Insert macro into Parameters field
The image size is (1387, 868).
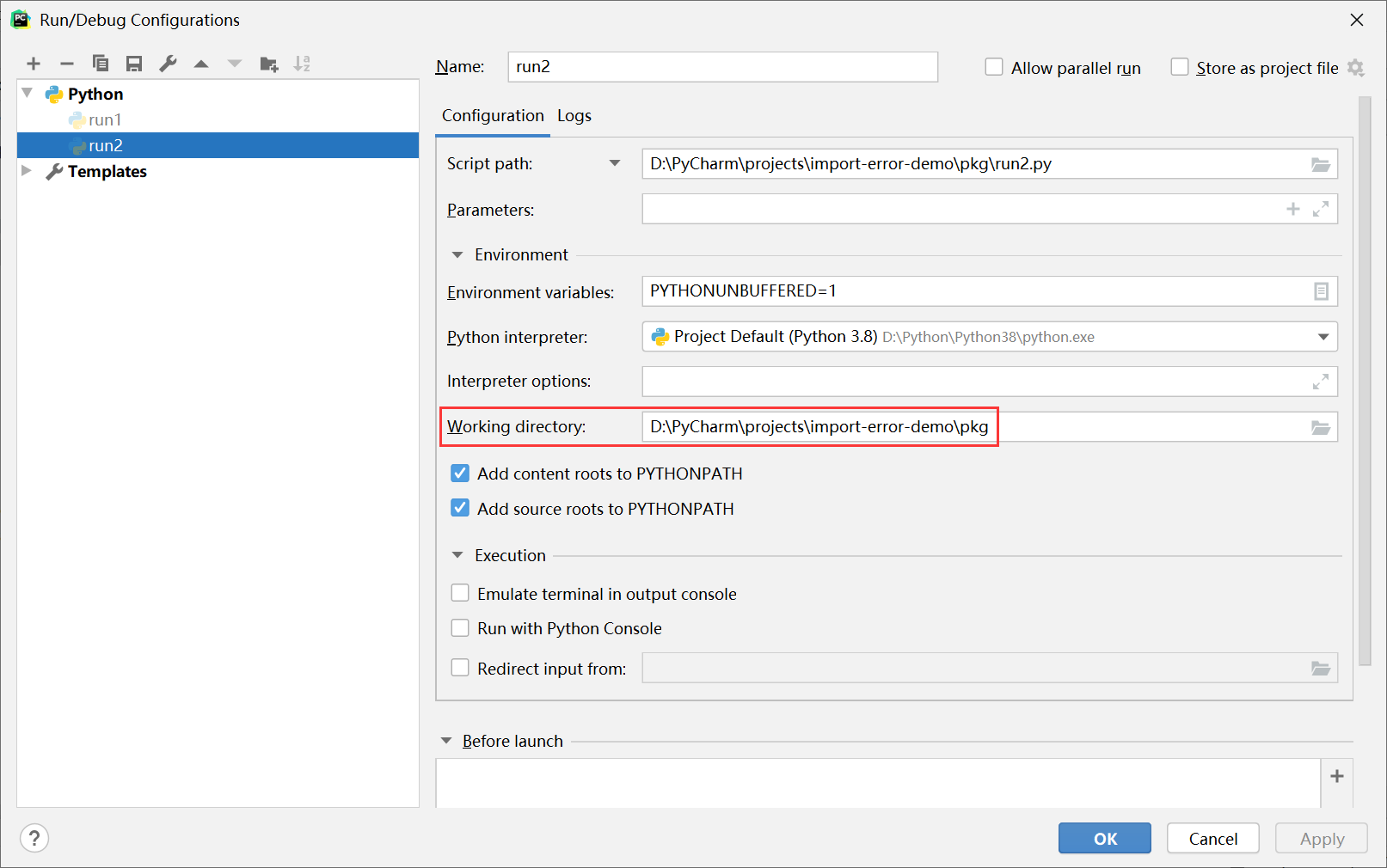coord(1292,209)
